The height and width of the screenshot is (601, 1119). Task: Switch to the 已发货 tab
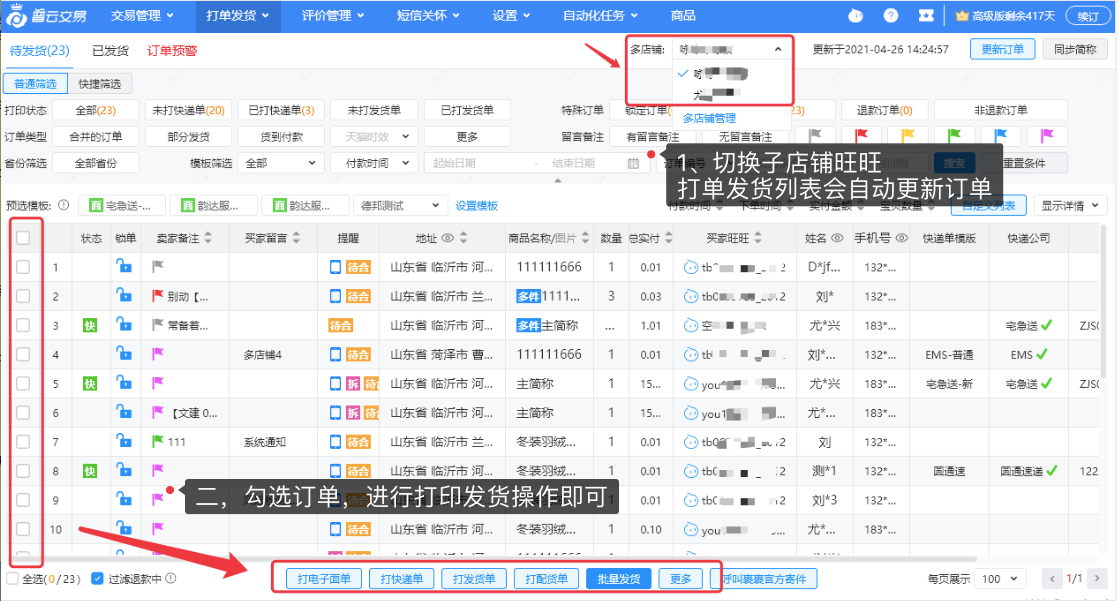tap(111, 50)
